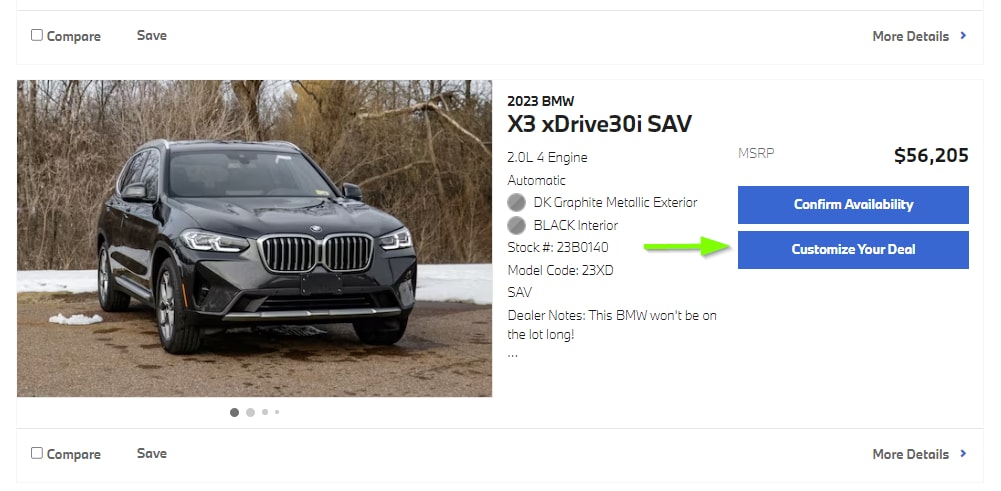Select the BLACK Interior color swatch
This screenshot has height=491, width=1001.
pyautogui.click(x=516, y=225)
